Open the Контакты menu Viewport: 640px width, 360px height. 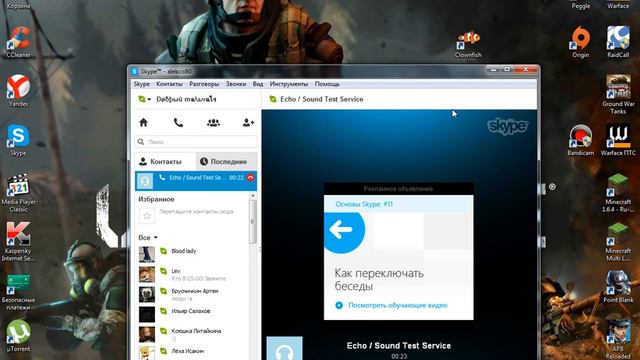pyautogui.click(x=169, y=84)
